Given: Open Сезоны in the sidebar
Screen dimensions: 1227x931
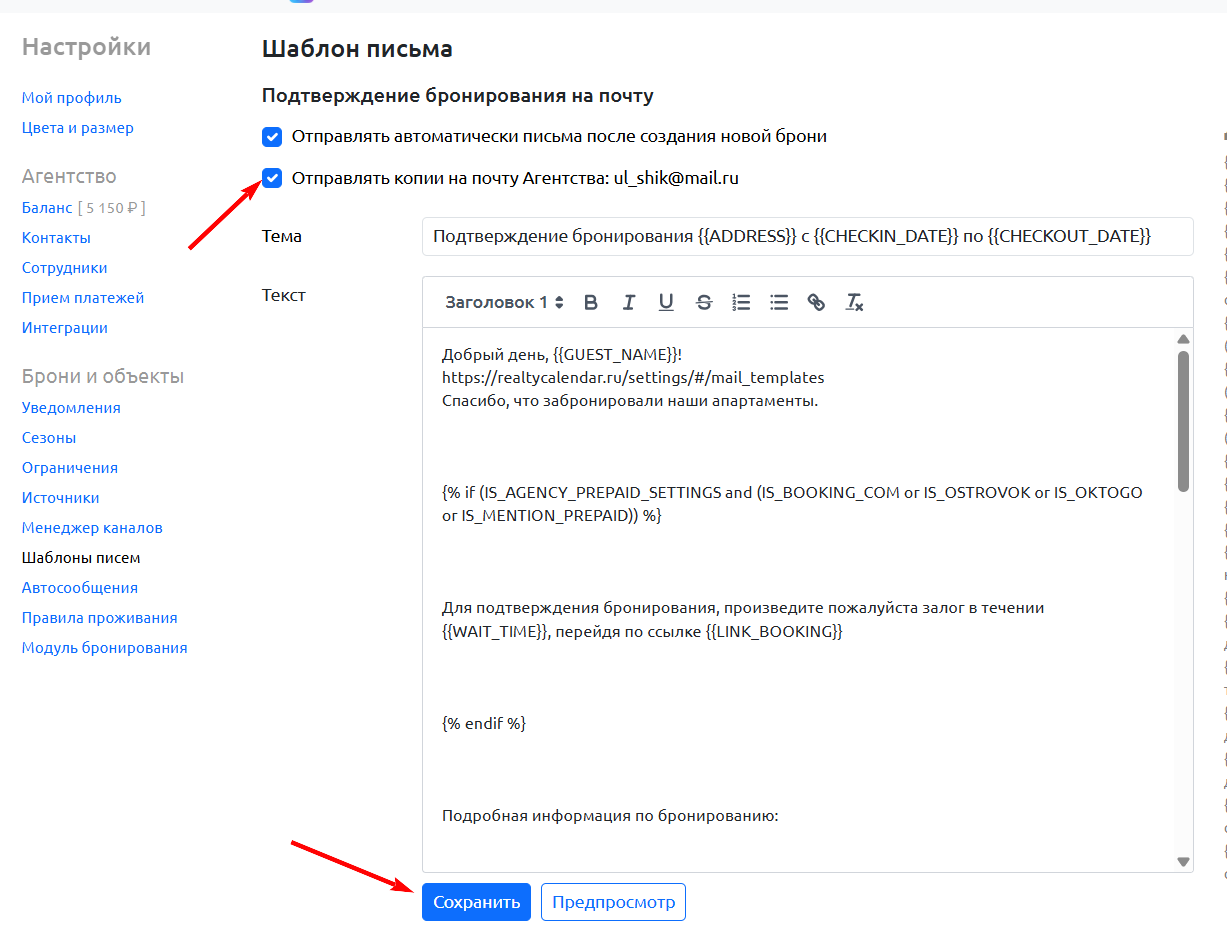Looking at the screenshot, I should tap(49, 438).
